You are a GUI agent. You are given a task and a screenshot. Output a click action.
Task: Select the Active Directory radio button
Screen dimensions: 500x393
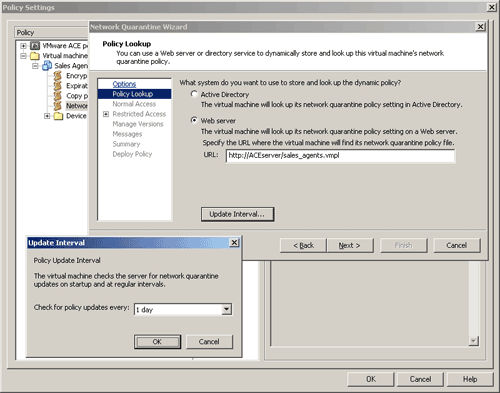point(194,94)
